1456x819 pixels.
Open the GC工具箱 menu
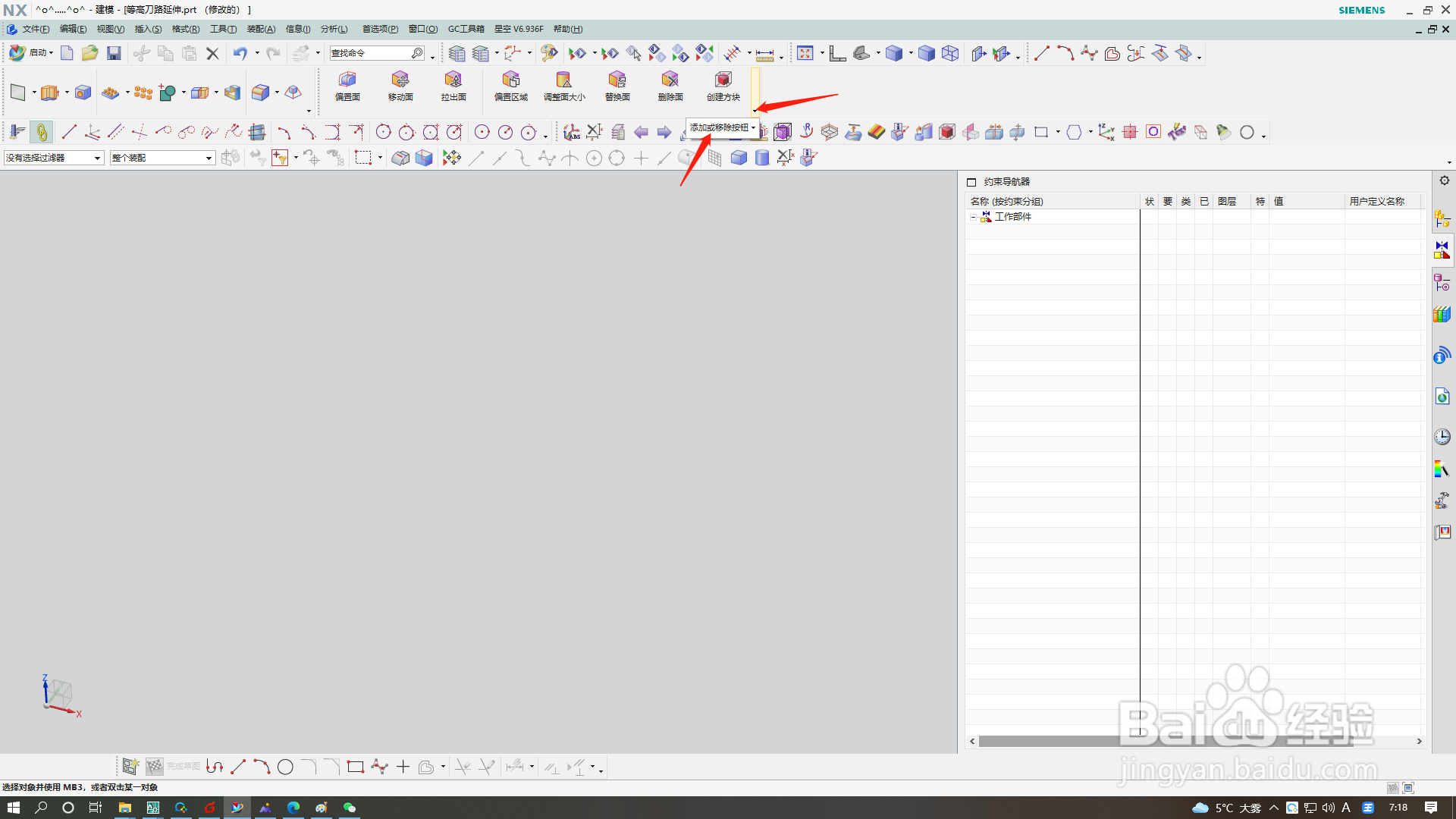tap(466, 29)
